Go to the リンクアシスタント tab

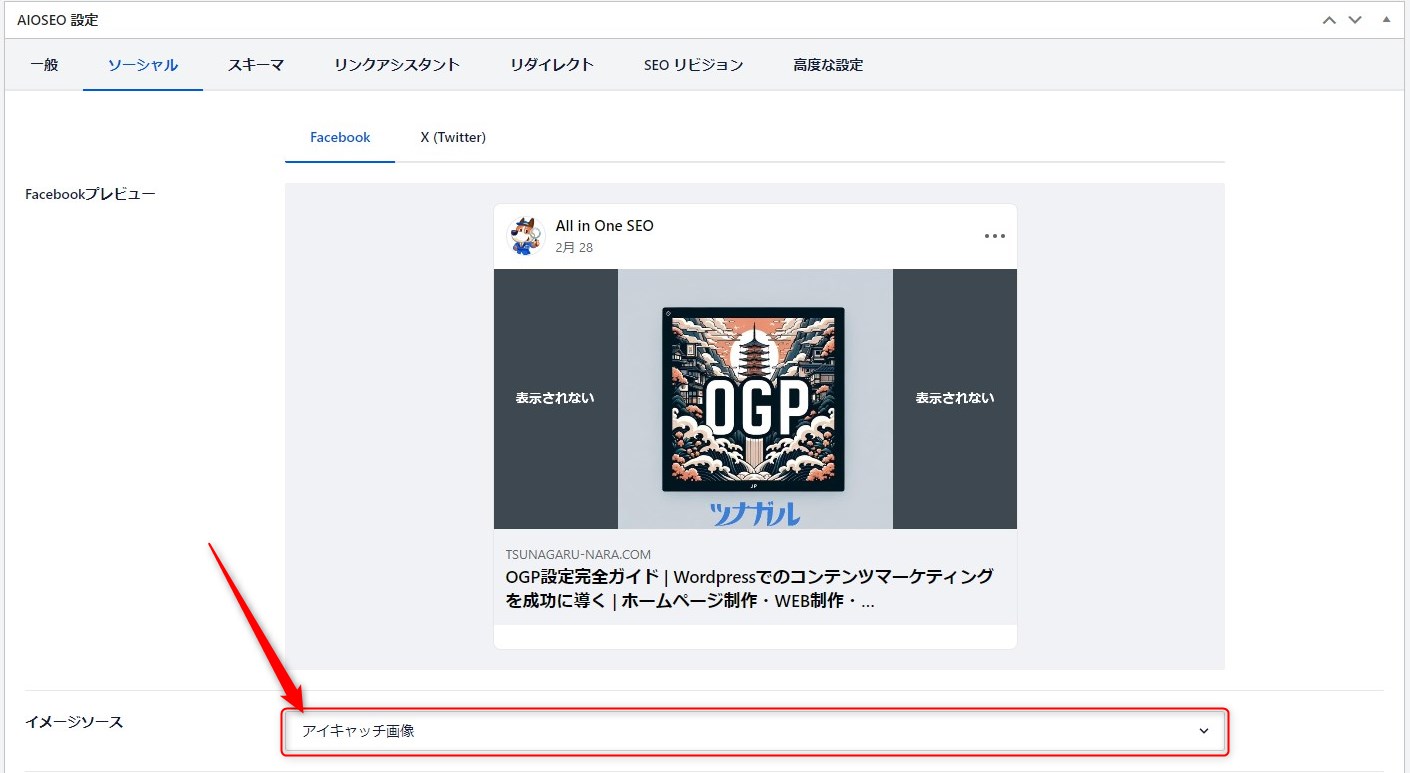coord(397,65)
